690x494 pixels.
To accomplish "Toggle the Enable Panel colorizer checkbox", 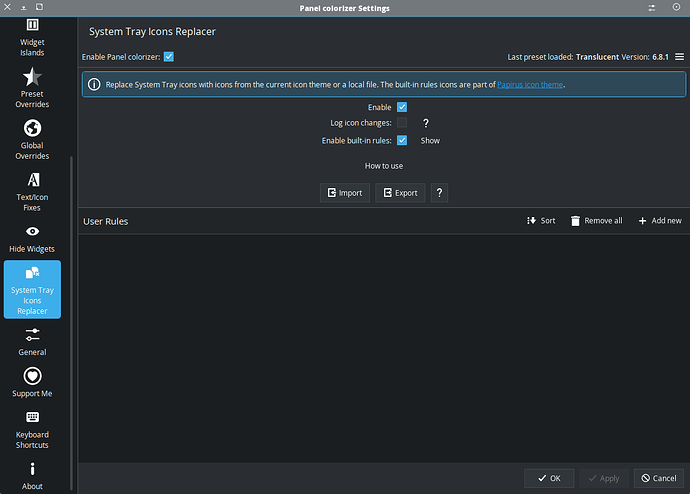I will [x=169, y=57].
